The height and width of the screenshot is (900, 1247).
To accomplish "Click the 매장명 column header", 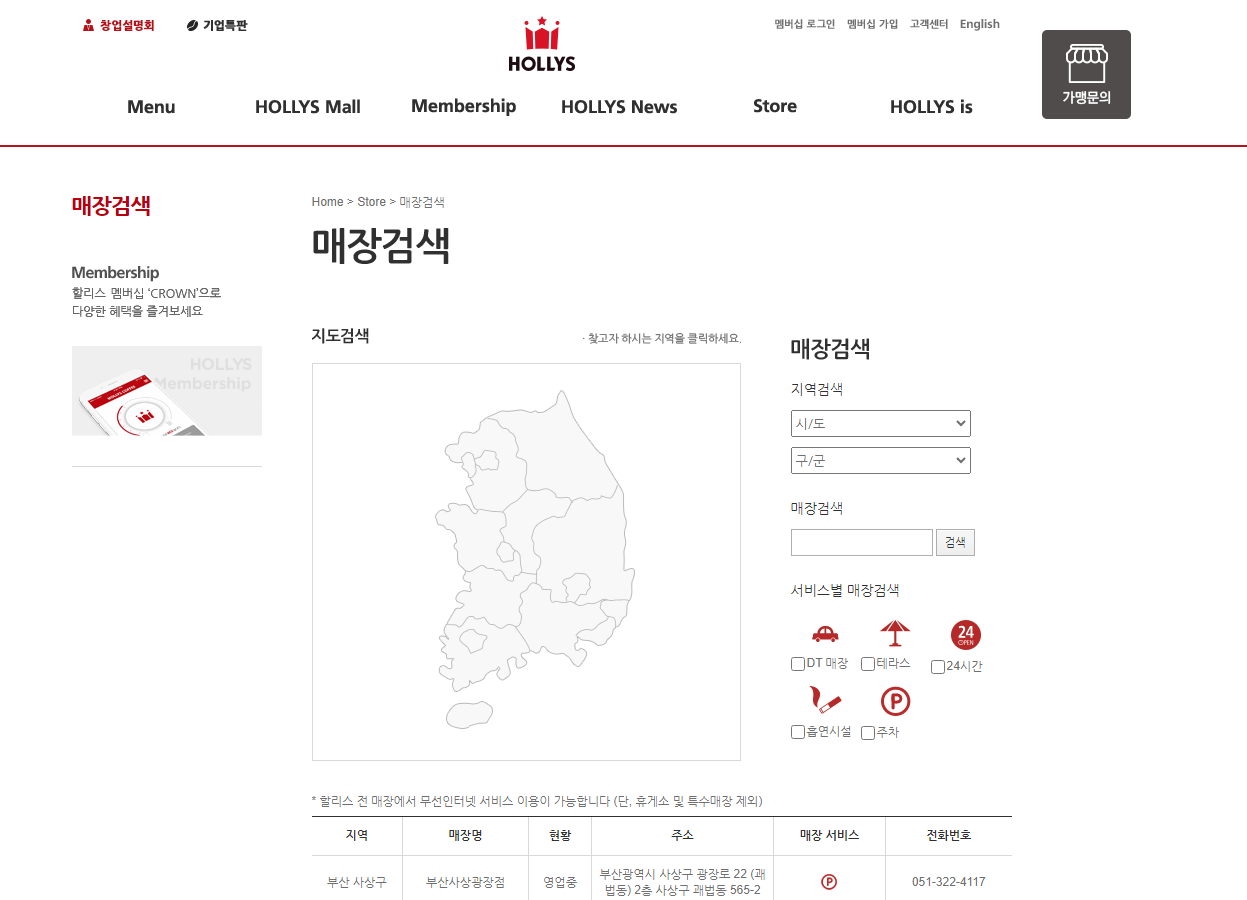I will pos(465,835).
